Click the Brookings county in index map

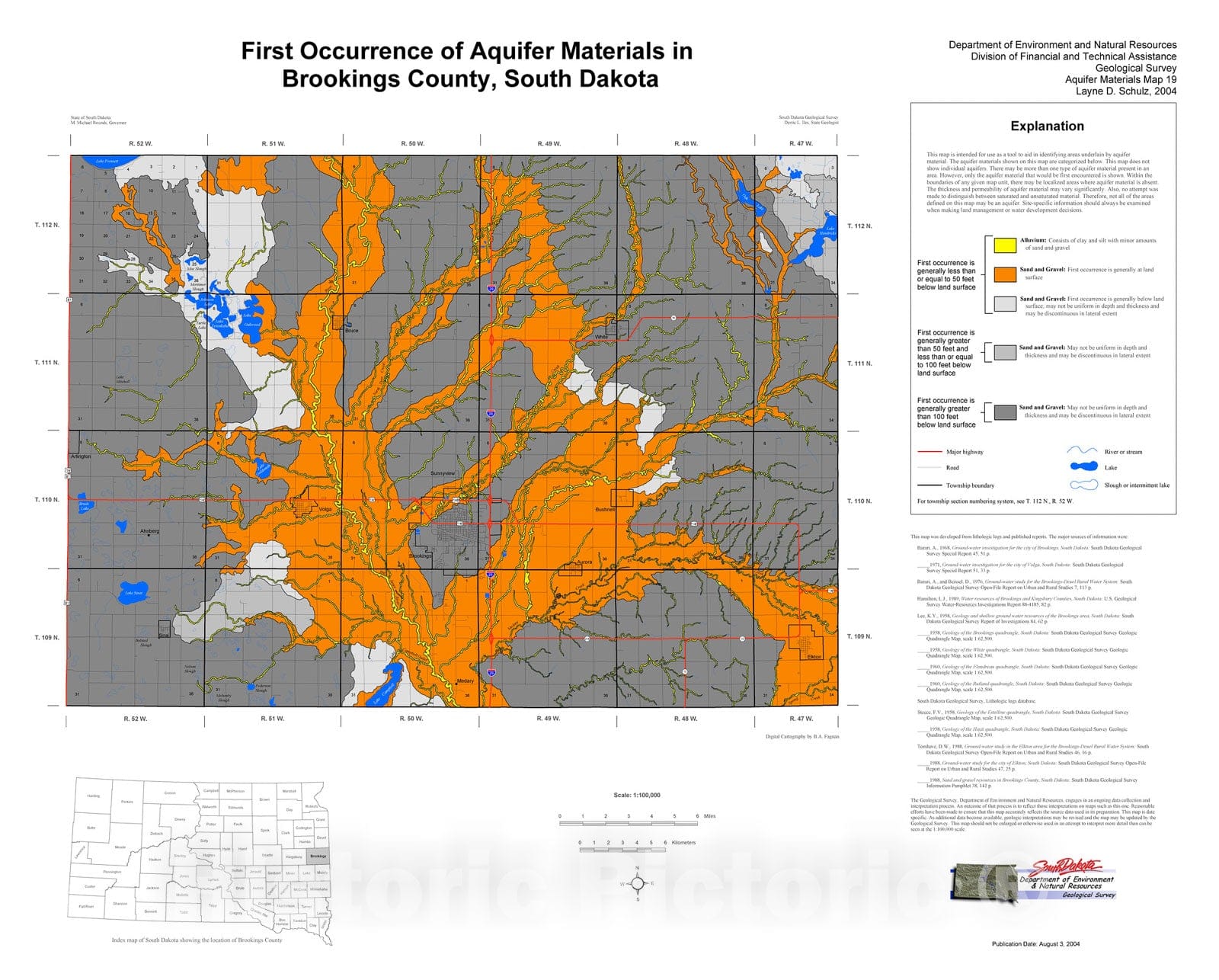(x=318, y=856)
